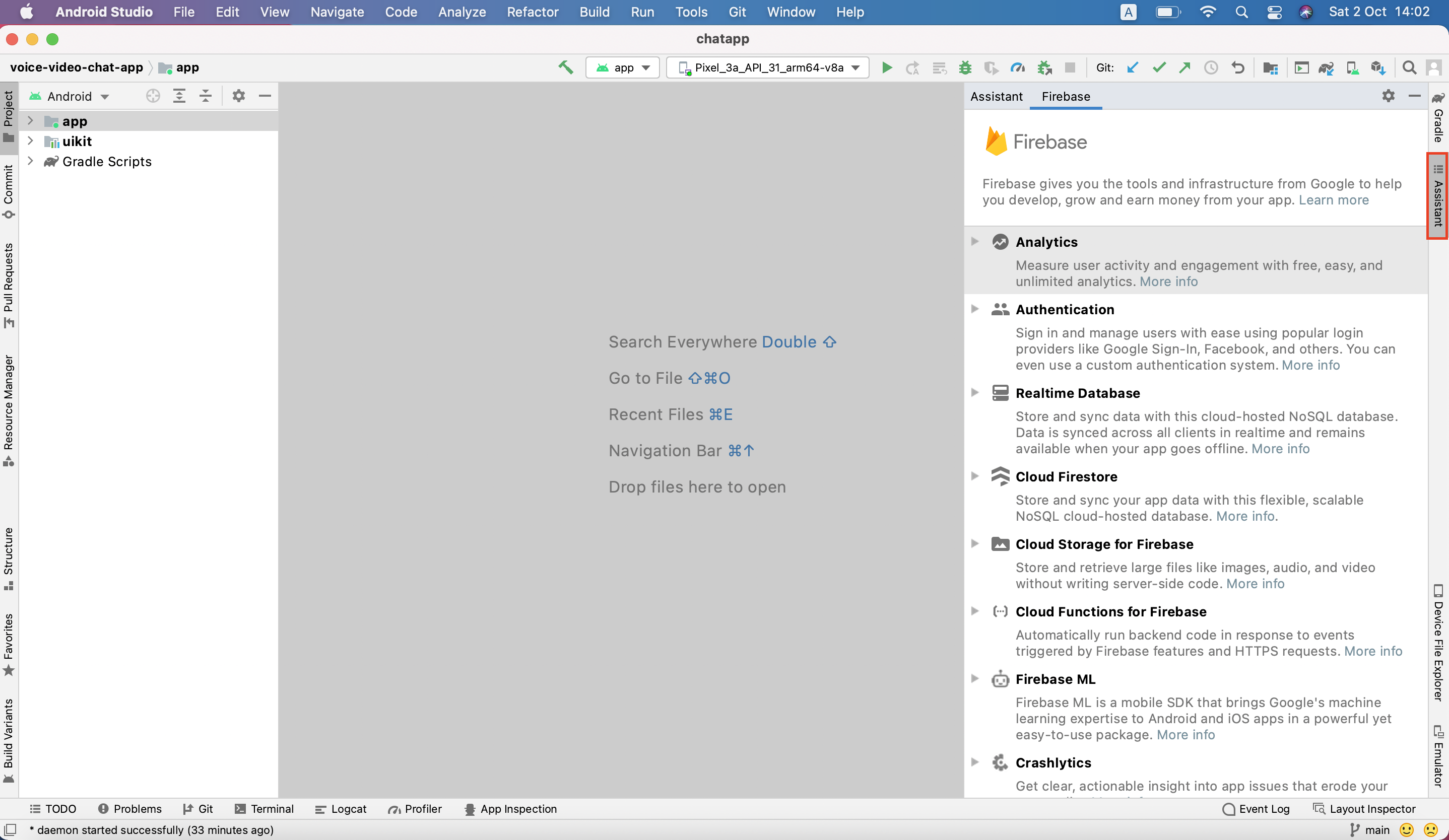This screenshot has height=840, width=1449.
Task: Open Project panel settings gear
Action: tap(239, 96)
